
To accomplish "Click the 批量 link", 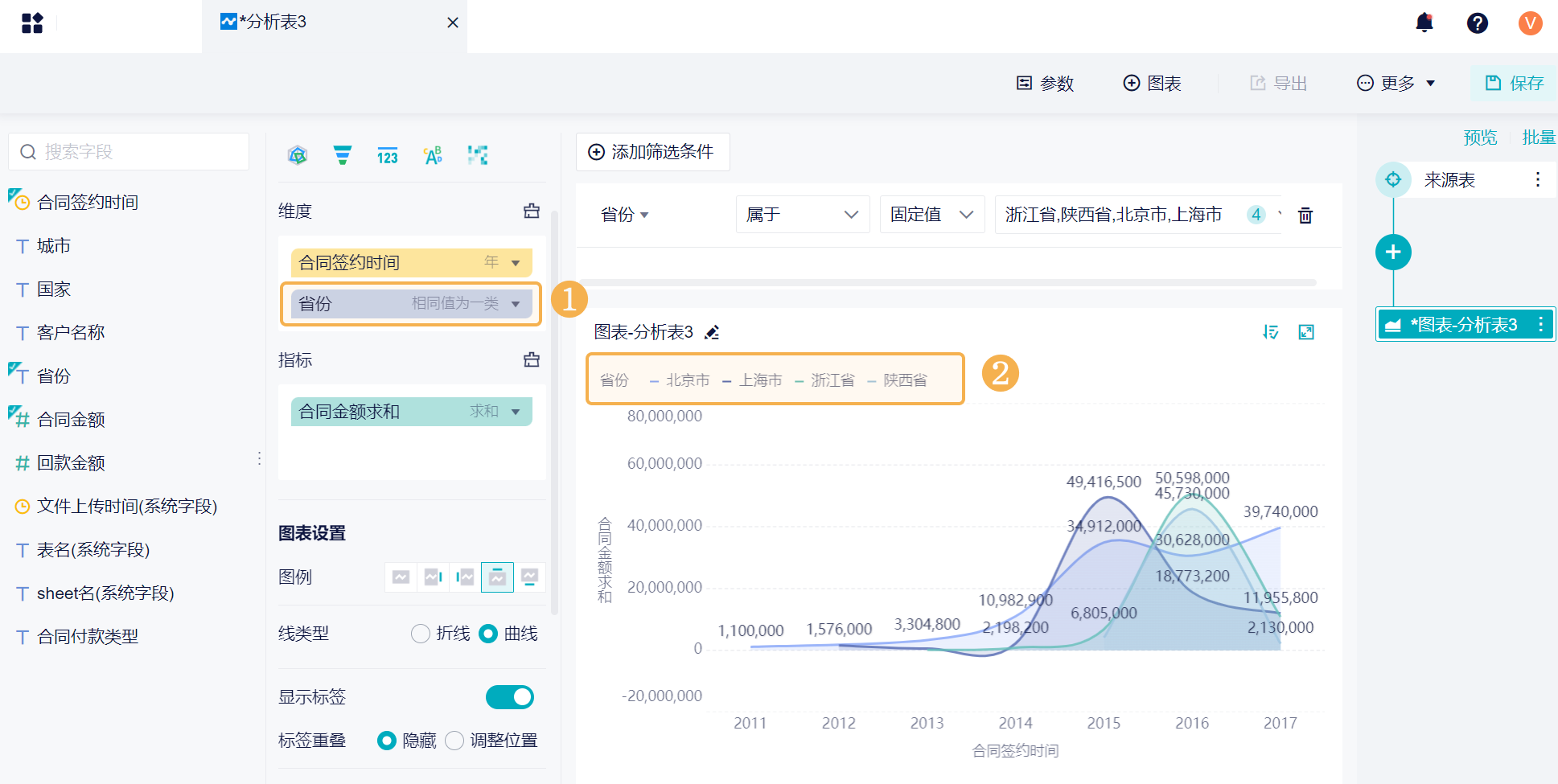I will pyautogui.click(x=1539, y=138).
